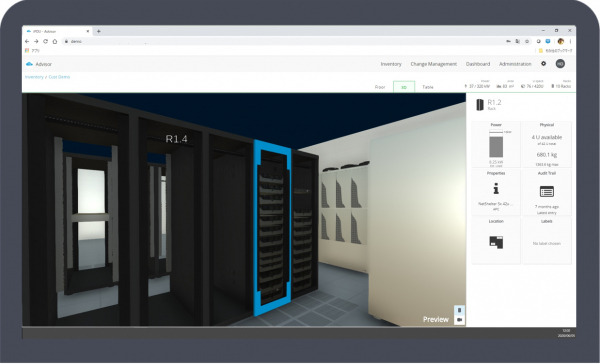Select the blue highlighted rack in 3D view
The width and height of the screenshot is (600, 364).
point(272,228)
